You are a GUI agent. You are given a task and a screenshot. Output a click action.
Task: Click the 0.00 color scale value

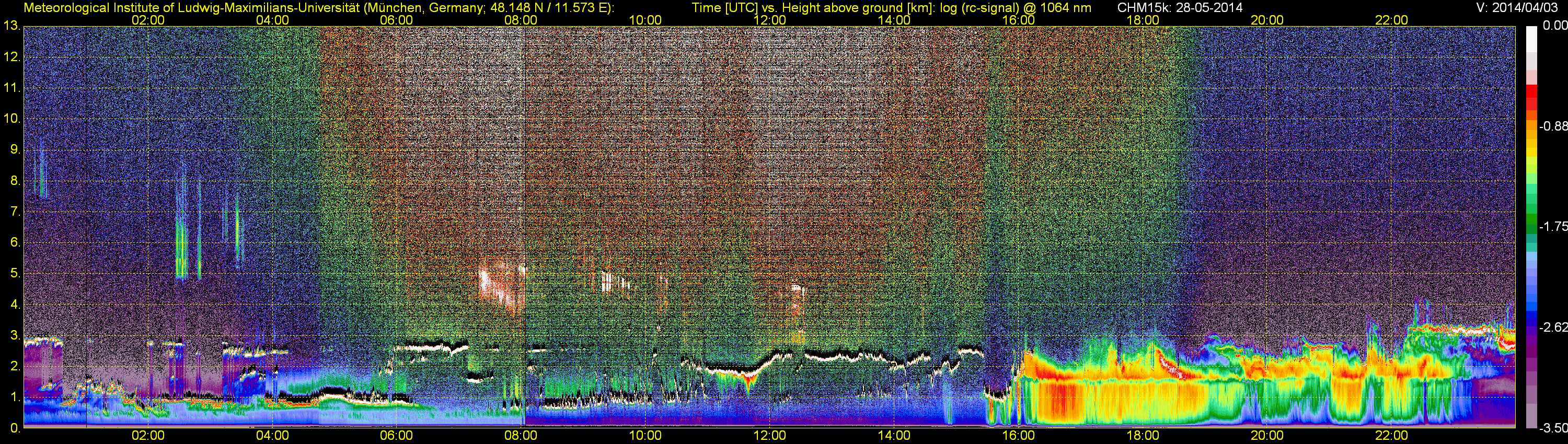[1555, 26]
